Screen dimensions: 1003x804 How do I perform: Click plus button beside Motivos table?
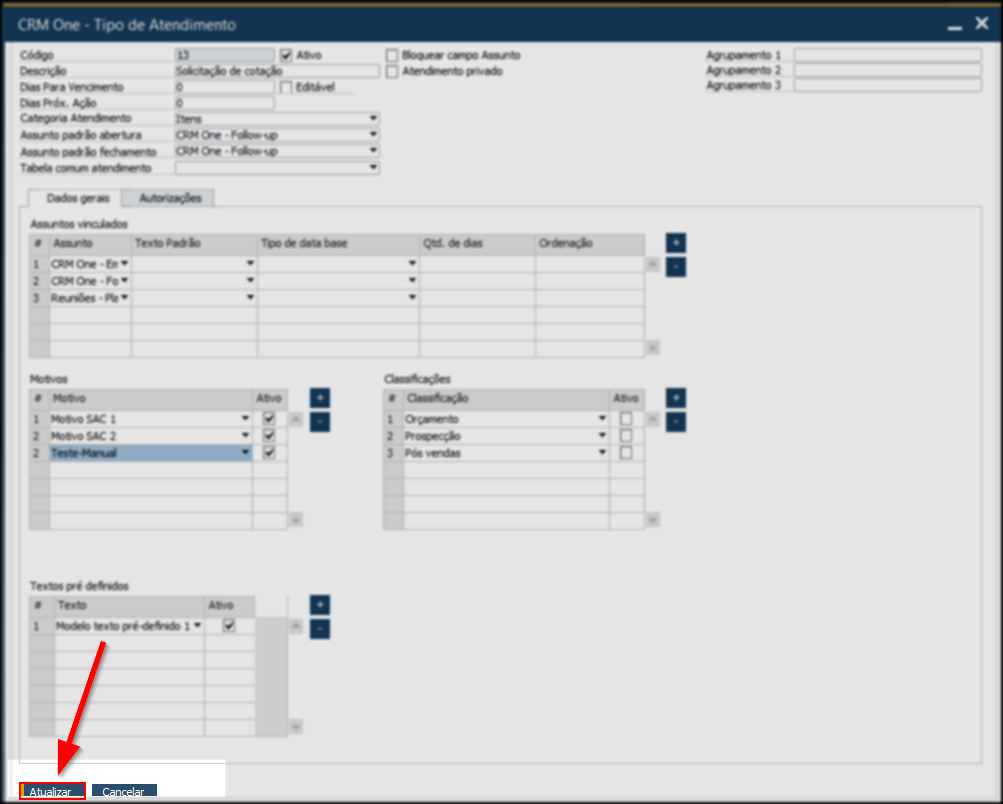click(319, 398)
